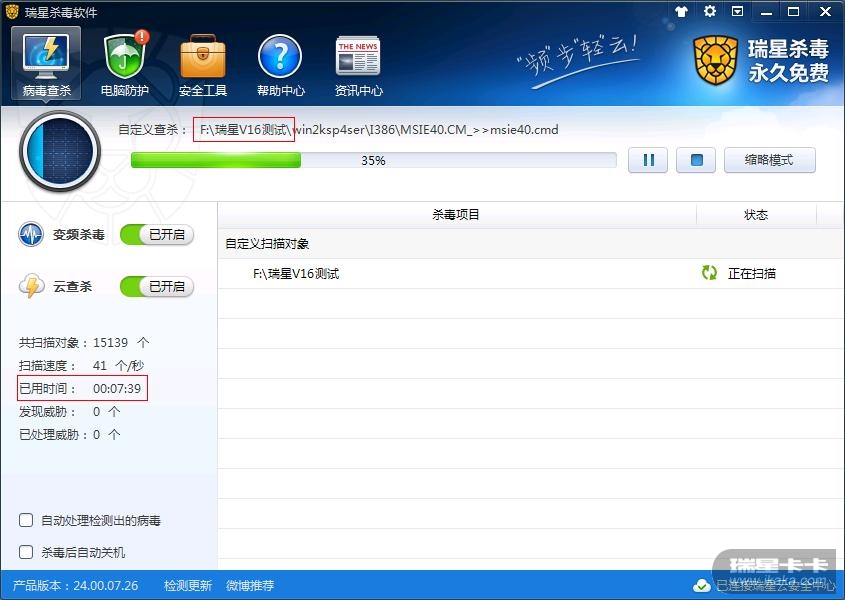Screen dimensions: 845x600
Task: Enable 自动处理检测出的病毒 checkbox
Action: point(26,520)
